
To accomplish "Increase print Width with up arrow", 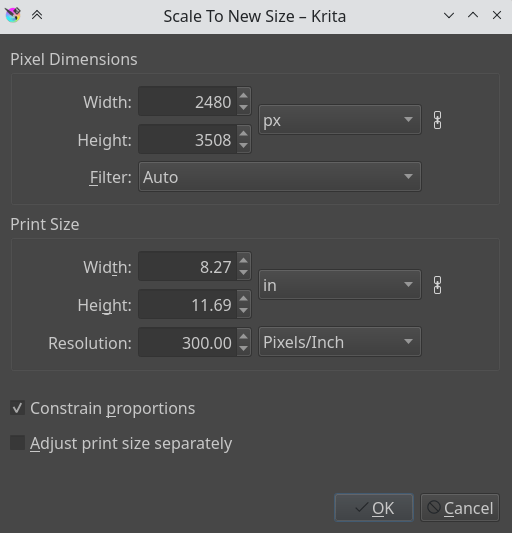I will click(x=243, y=260).
